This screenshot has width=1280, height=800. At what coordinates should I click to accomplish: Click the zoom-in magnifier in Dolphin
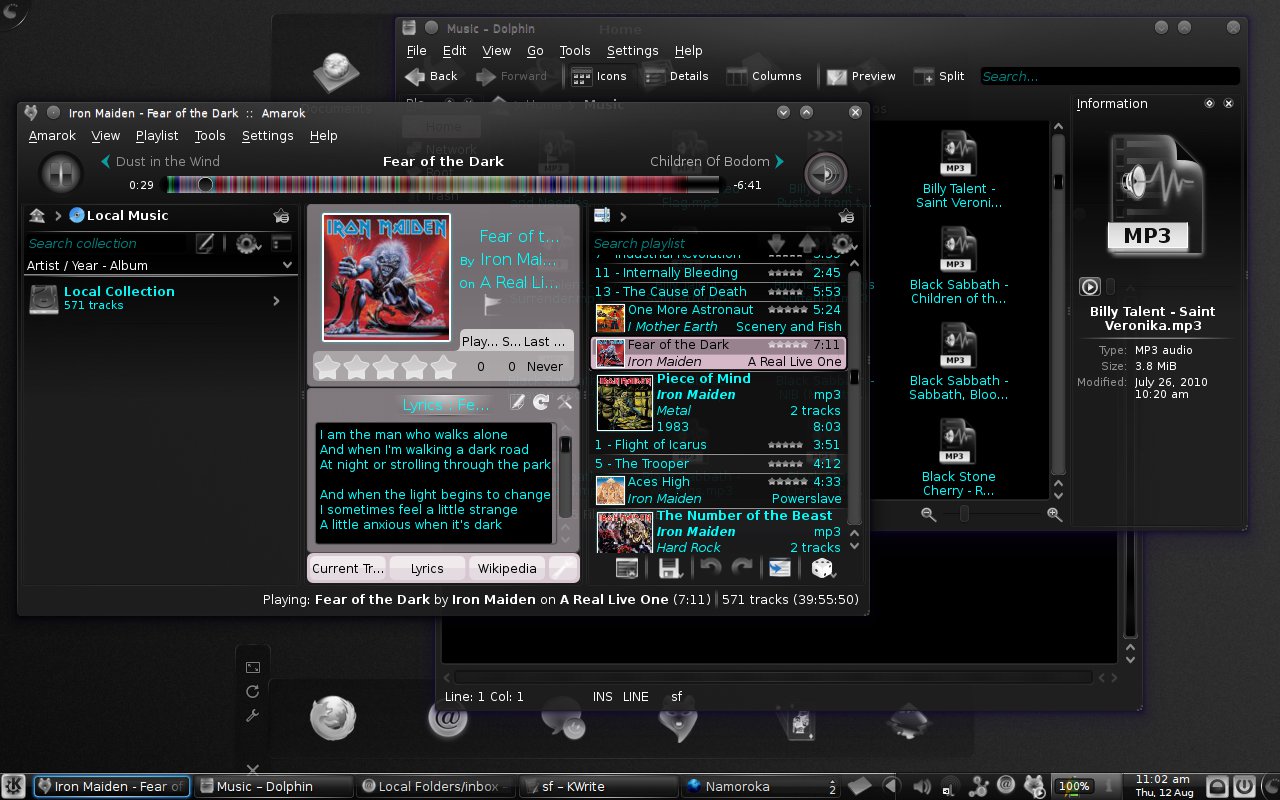pos(1054,514)
